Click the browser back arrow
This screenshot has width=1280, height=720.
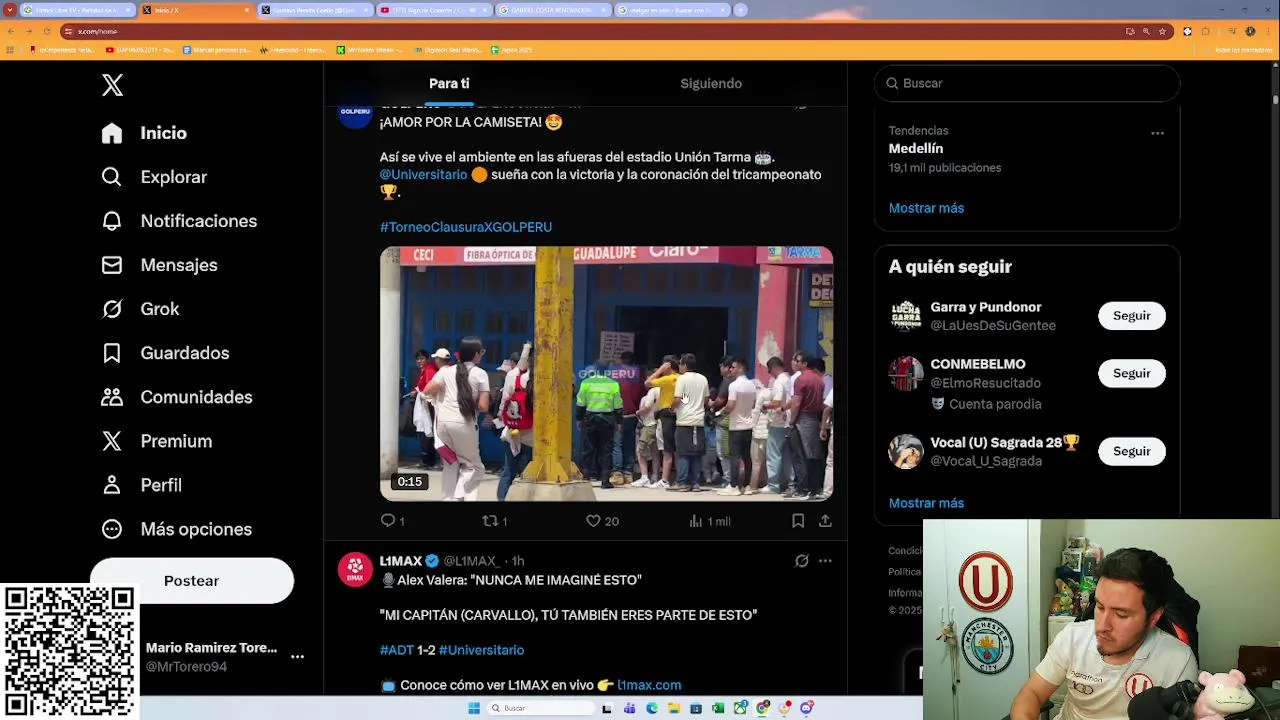pos(11,31)
